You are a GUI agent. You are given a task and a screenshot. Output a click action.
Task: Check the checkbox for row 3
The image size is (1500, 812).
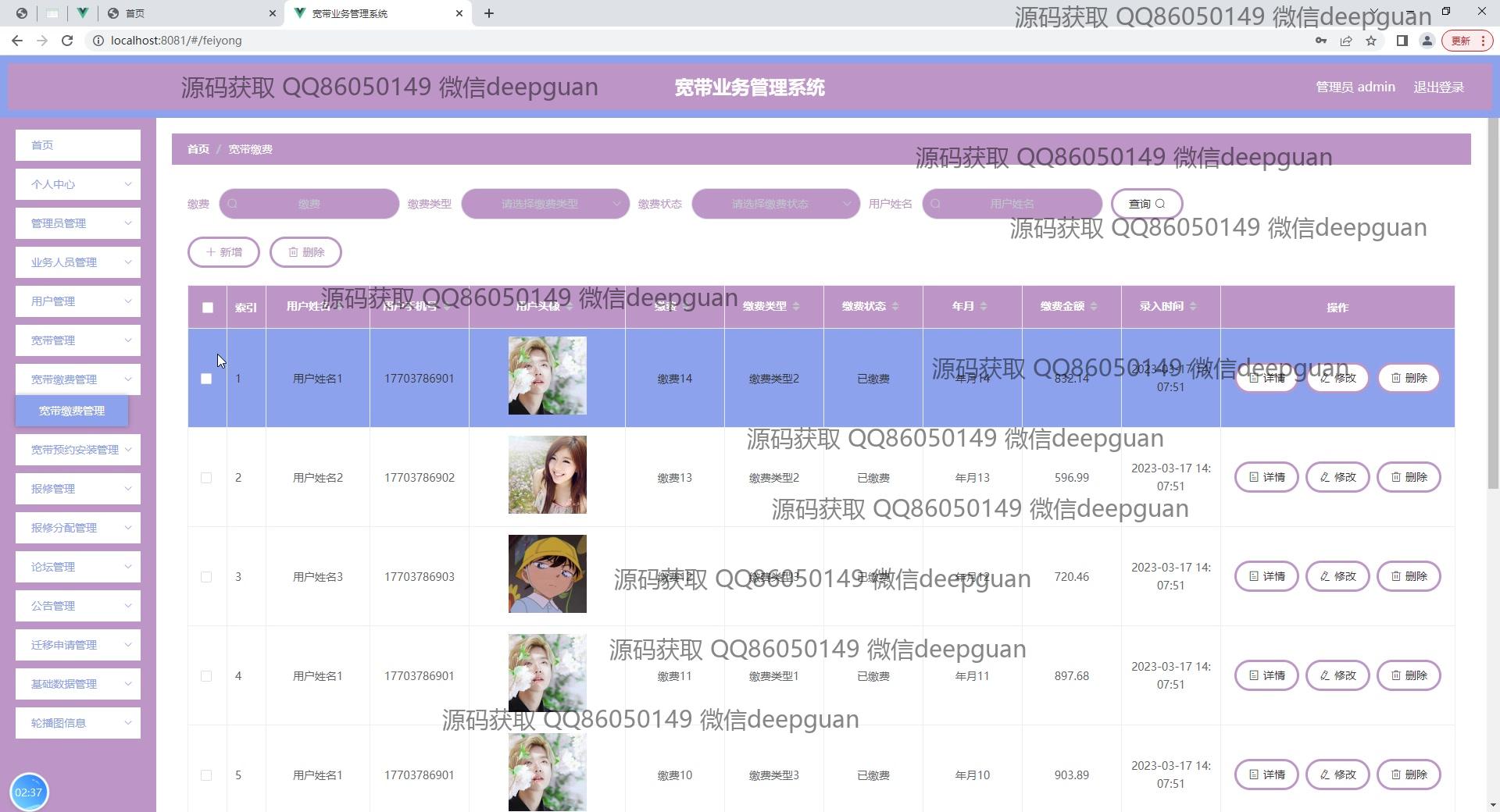pos(206,577)
